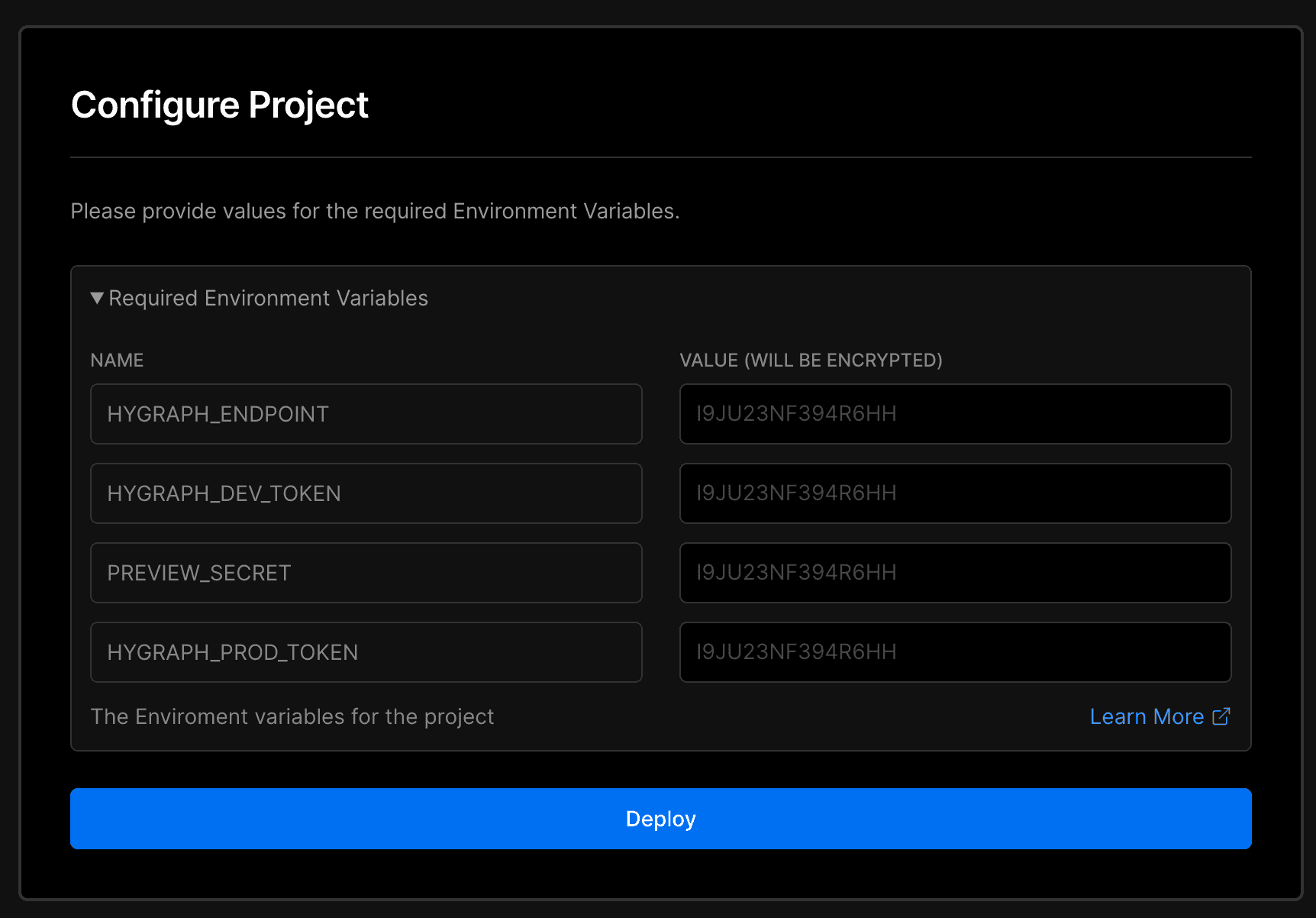Click the disclosure triangle next to section heading
Screen dimensions: 1316x918
click(x=96, y=298)
